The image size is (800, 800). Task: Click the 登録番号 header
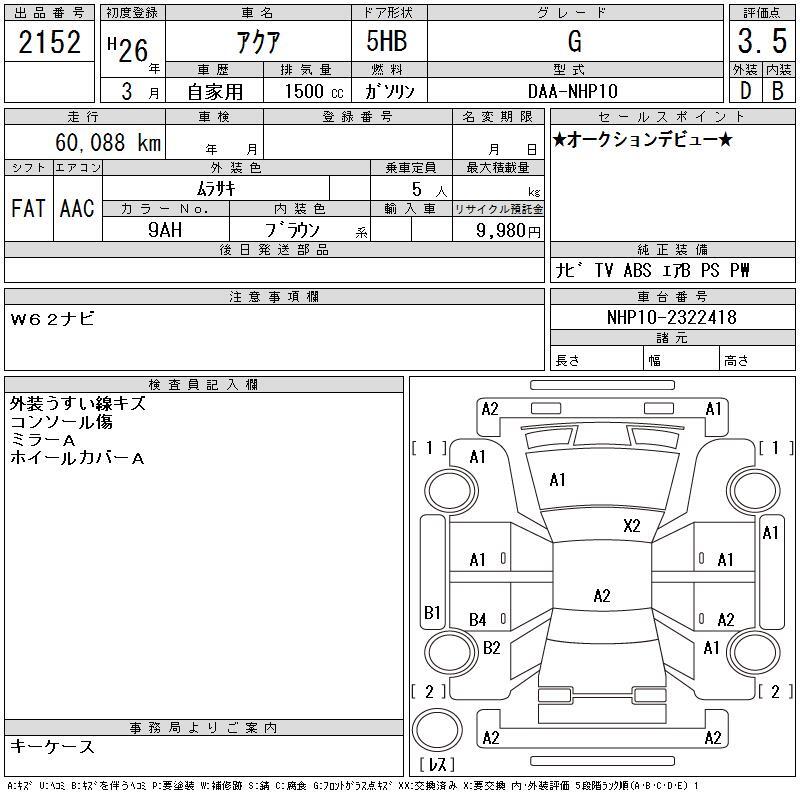(x=358, y=117)
